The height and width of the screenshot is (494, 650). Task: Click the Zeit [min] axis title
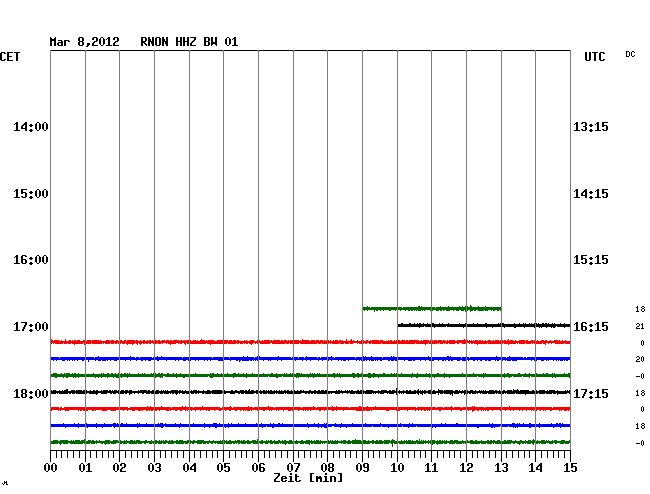308,478
